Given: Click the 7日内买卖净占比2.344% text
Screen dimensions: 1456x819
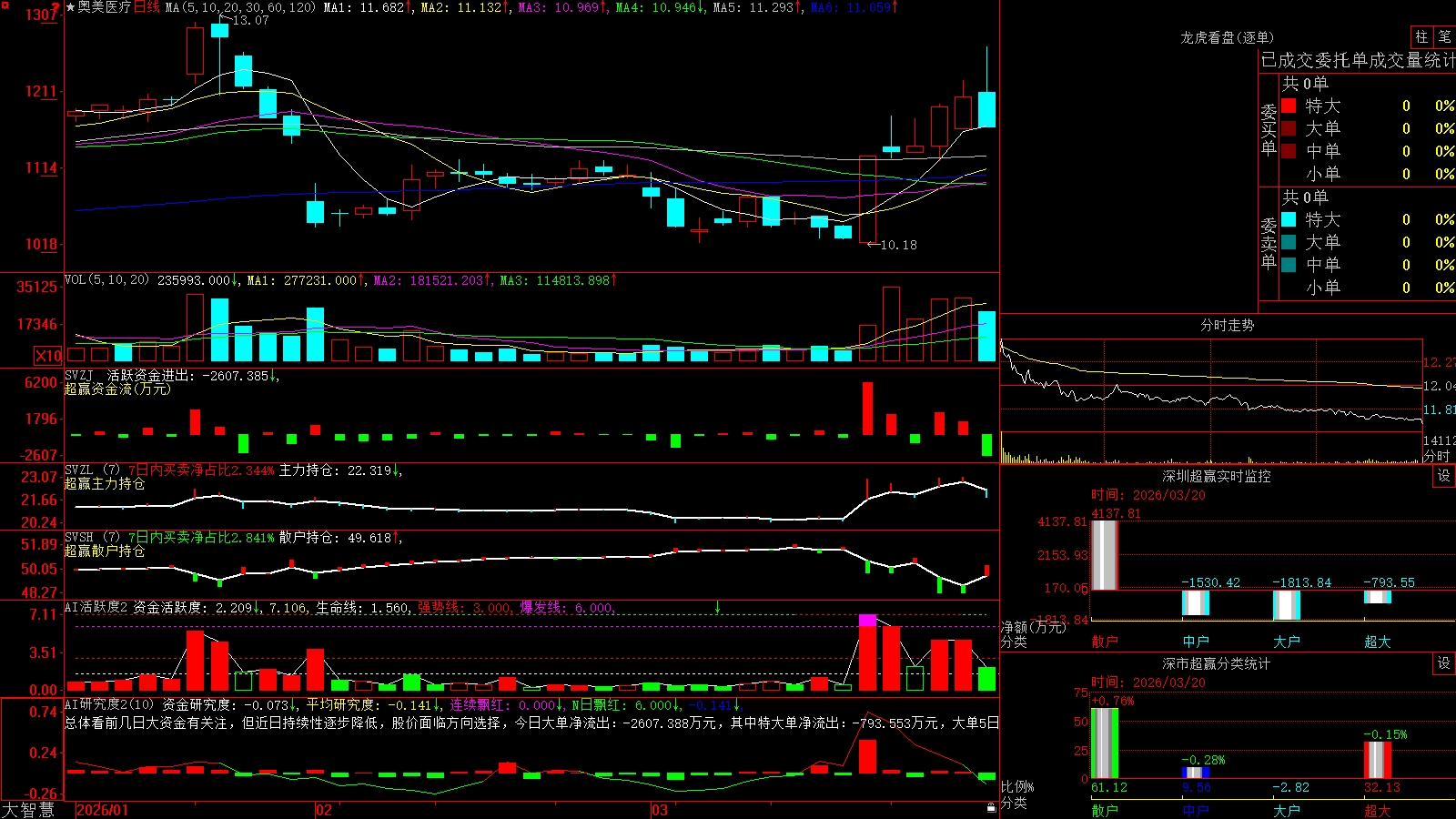Looking at the screenshot, I should [201, 470].
